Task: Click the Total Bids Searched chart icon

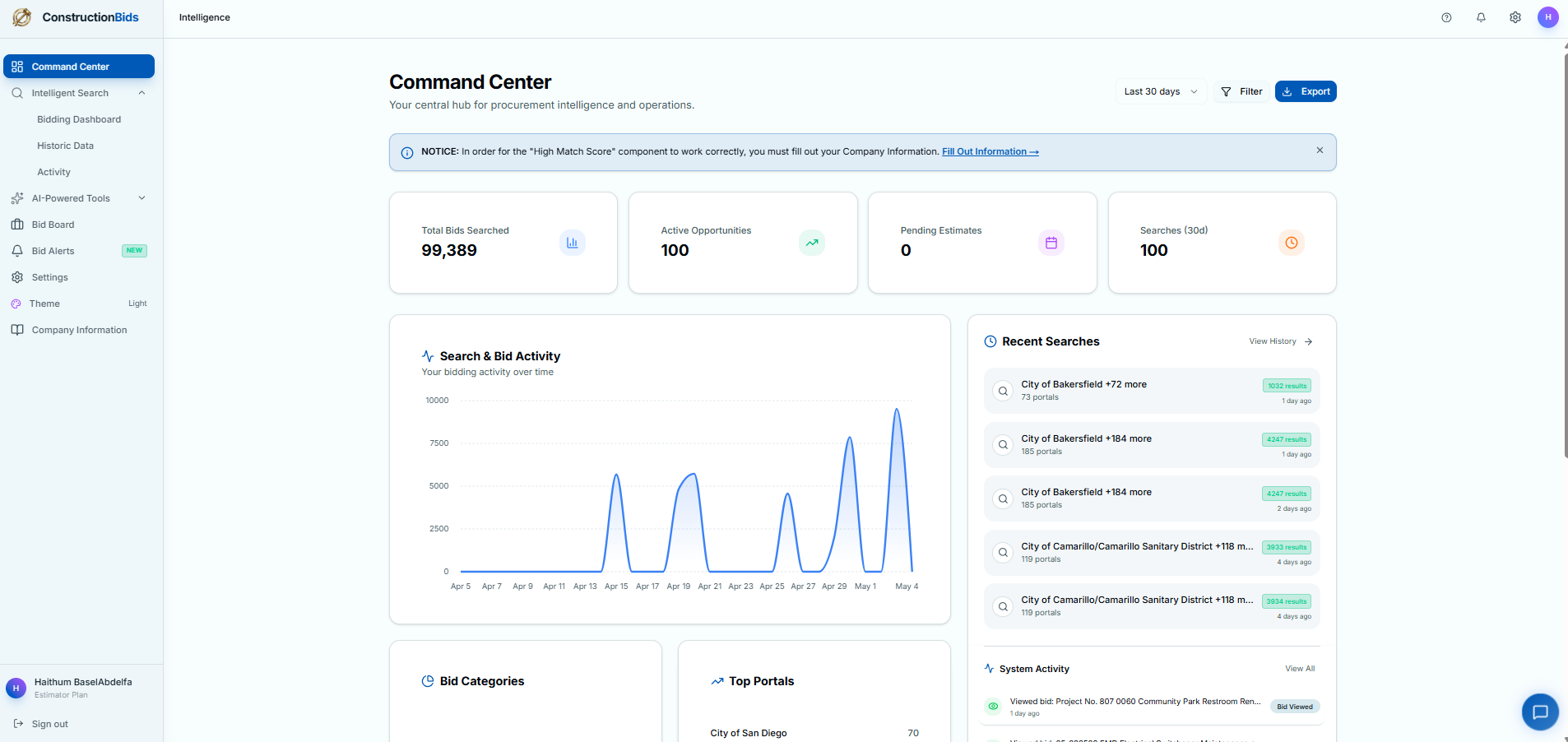Action: click(573, 243)
